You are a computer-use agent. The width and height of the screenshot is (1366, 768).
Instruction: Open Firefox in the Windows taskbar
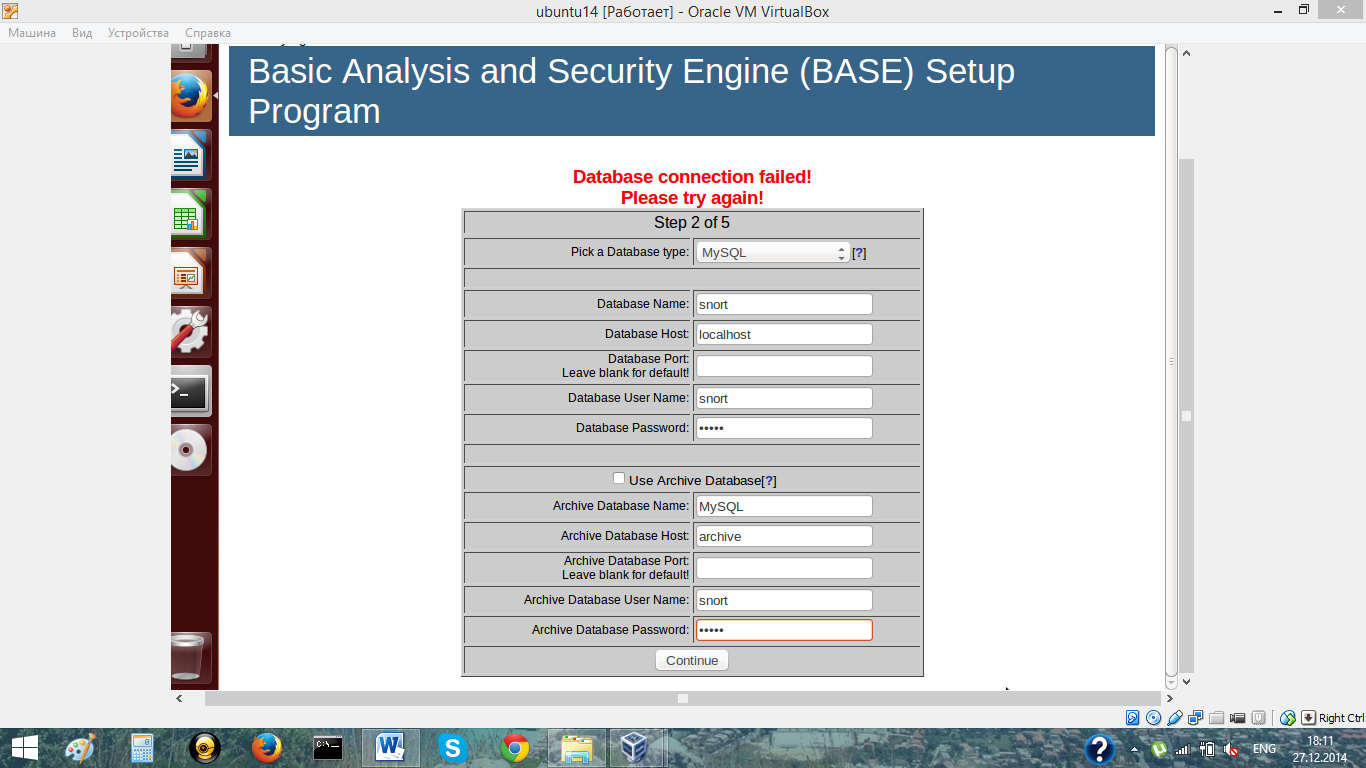pos(266,748)
